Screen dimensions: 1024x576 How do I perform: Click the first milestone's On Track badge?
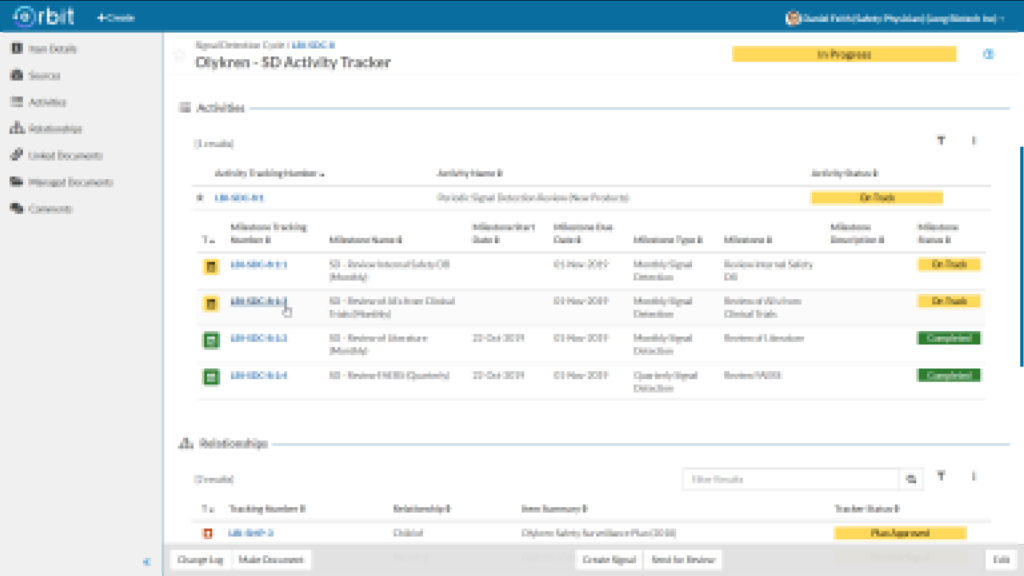(949, 264)
